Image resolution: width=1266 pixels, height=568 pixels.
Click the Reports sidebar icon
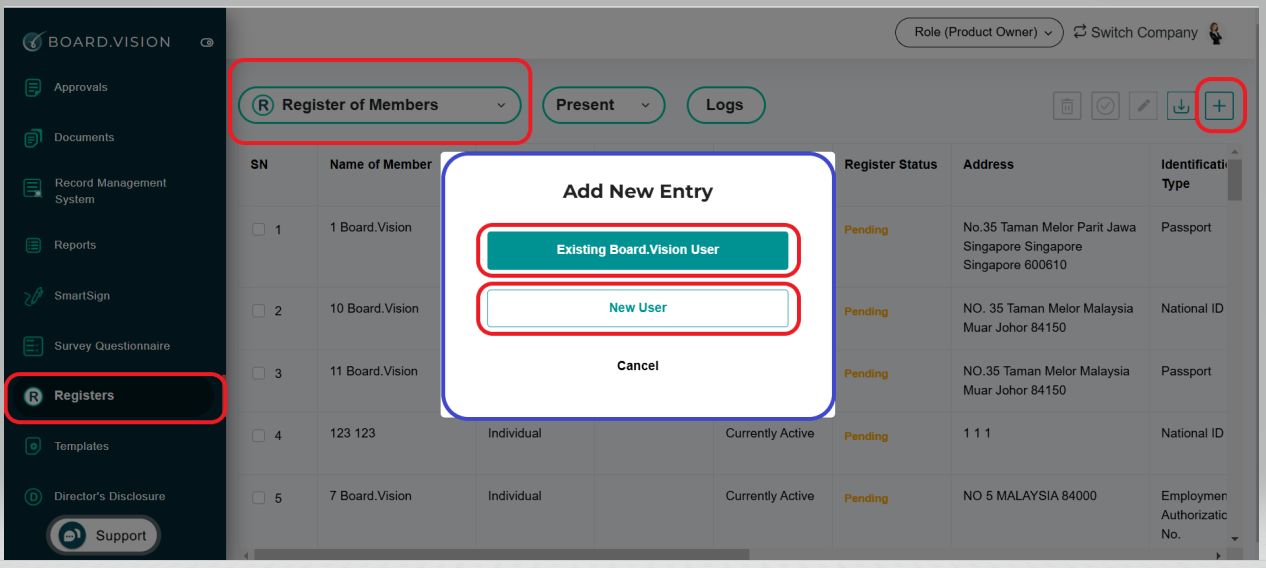(x=33, y=245)
